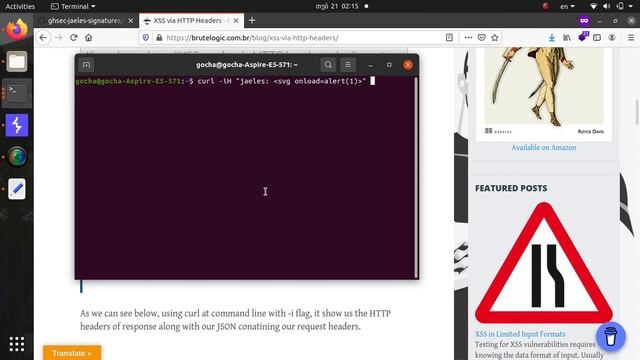Open Activities overview
Image resolution: width=640 pixels, height=360 pixels.
click(20, 6)
